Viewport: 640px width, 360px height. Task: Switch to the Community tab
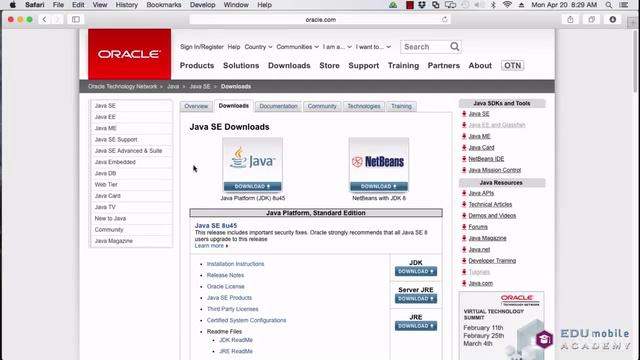(x=322, y=106)
